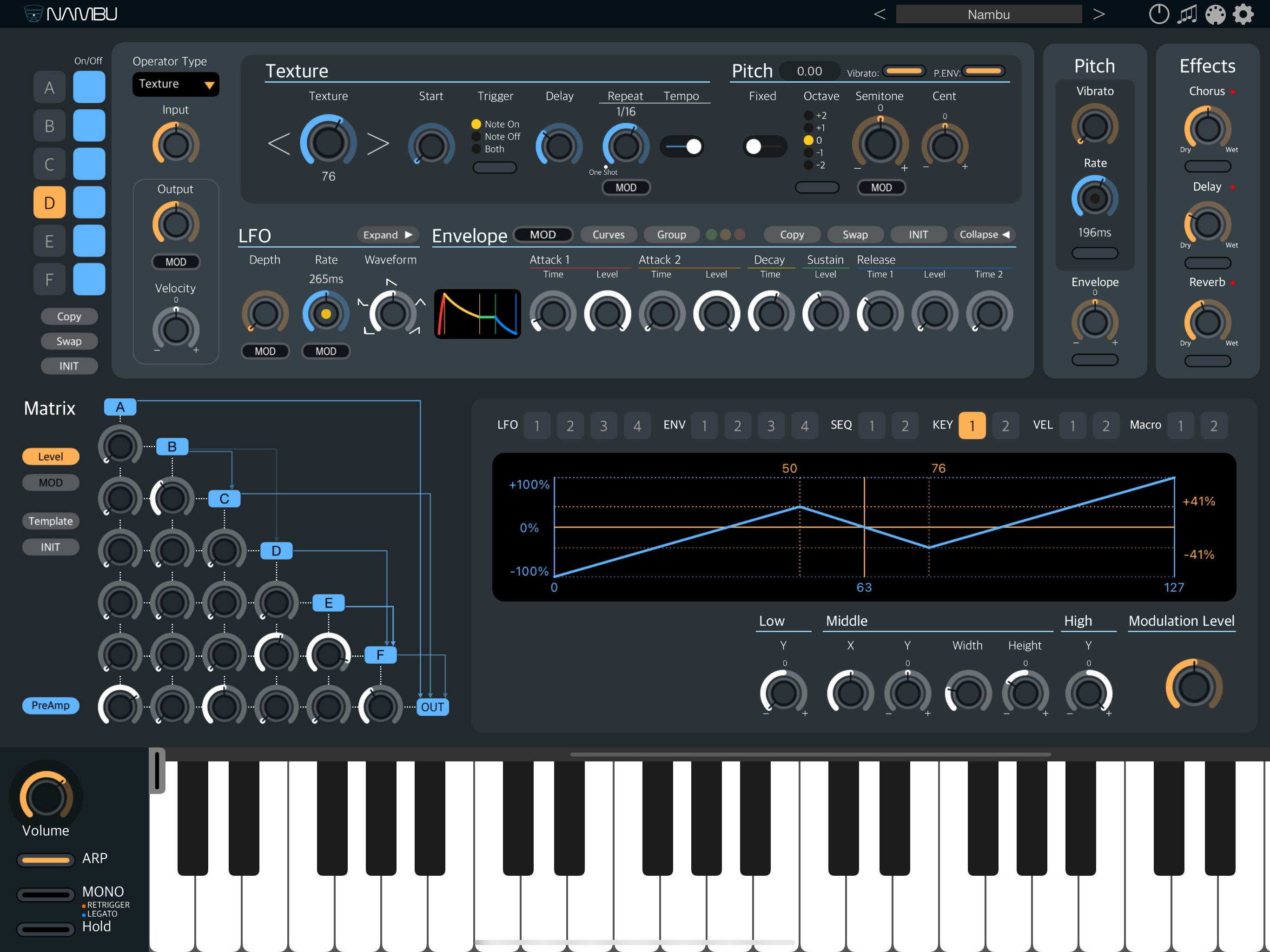Select operator D tab
Image resolution: width=1270 pixels, height=952 pixels.
coord(49,203)
